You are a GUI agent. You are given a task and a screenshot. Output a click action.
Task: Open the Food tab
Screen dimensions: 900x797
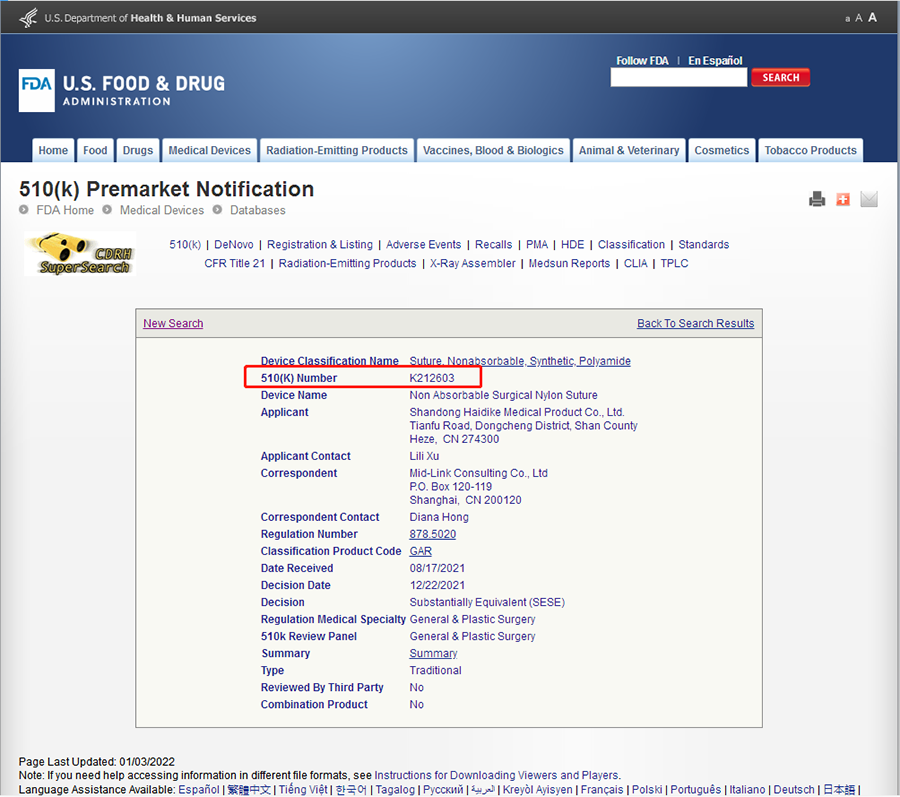[x=95, y=150]
